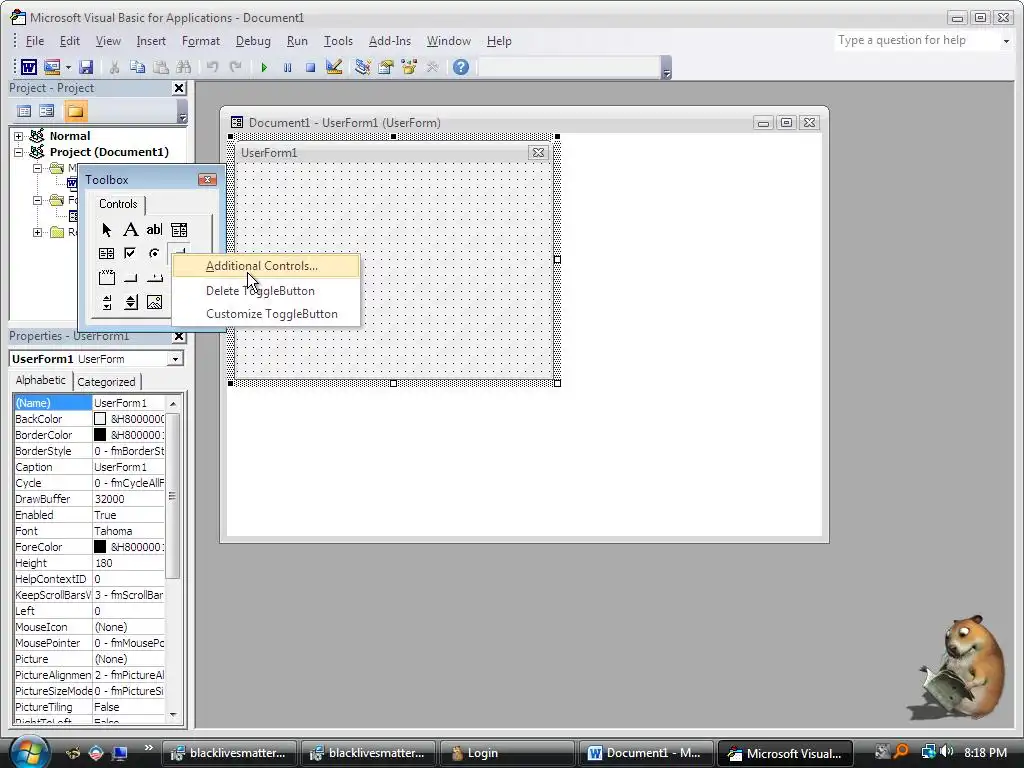This screenshot has width=1024, height=768.
Task: Toggle Design Mode toolbar icon
Action: tap(334, 67)
